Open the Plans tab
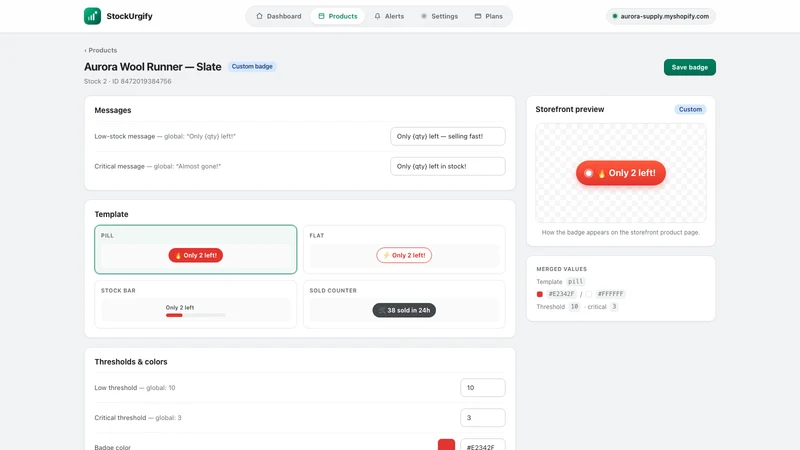 coord(488,16)
